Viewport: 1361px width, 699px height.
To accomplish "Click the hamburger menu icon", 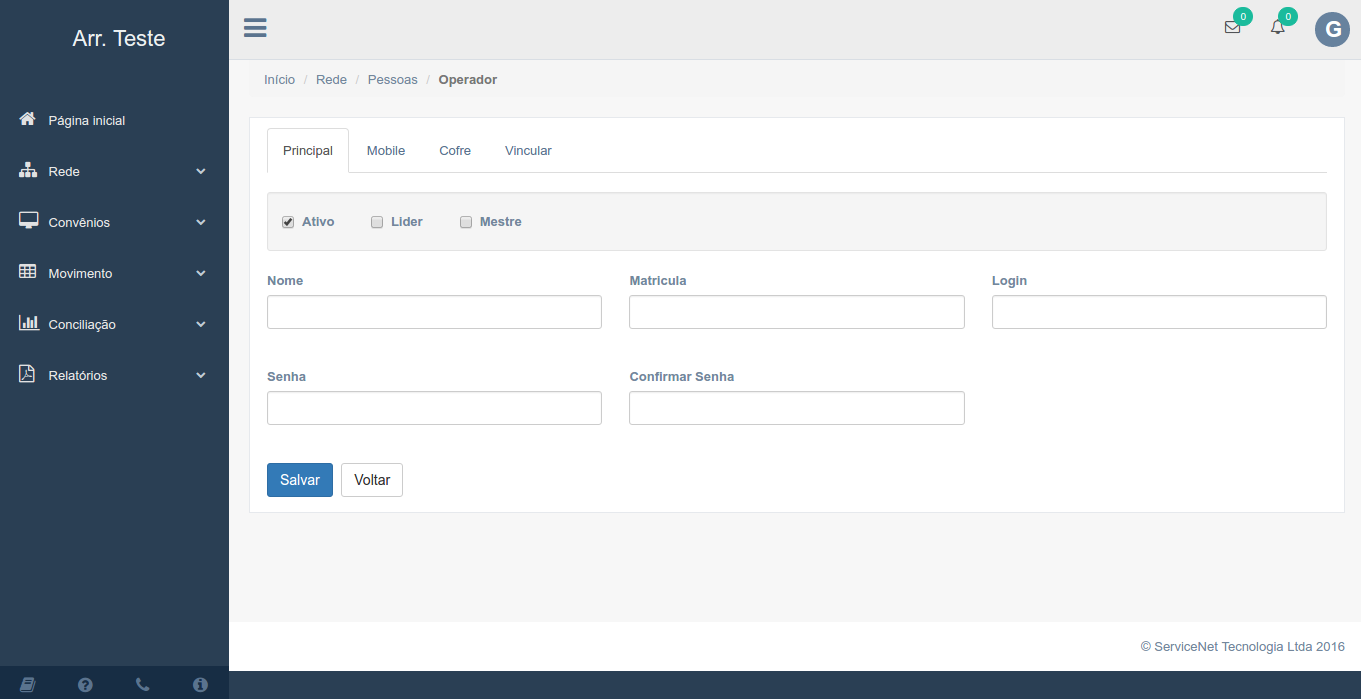I will (255, 28).
